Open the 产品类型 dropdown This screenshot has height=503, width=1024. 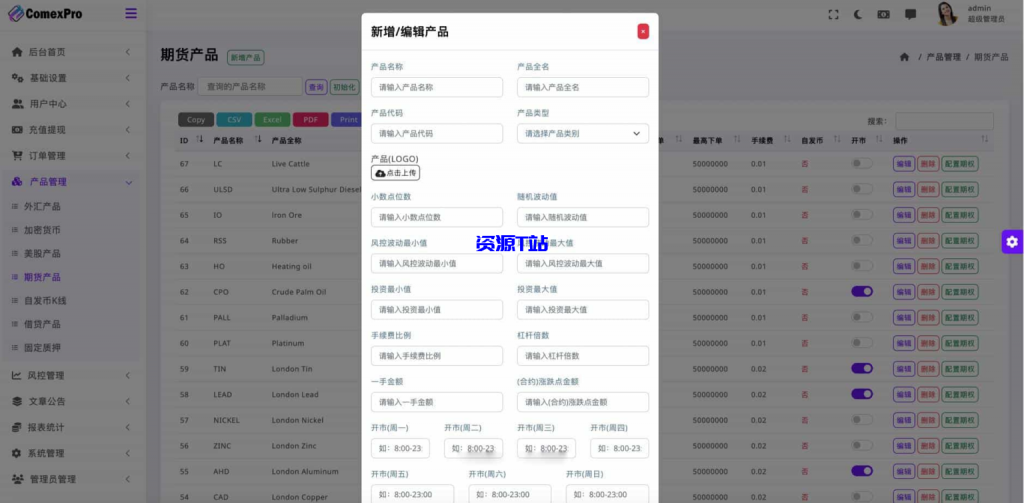click(x=583, y=133)
